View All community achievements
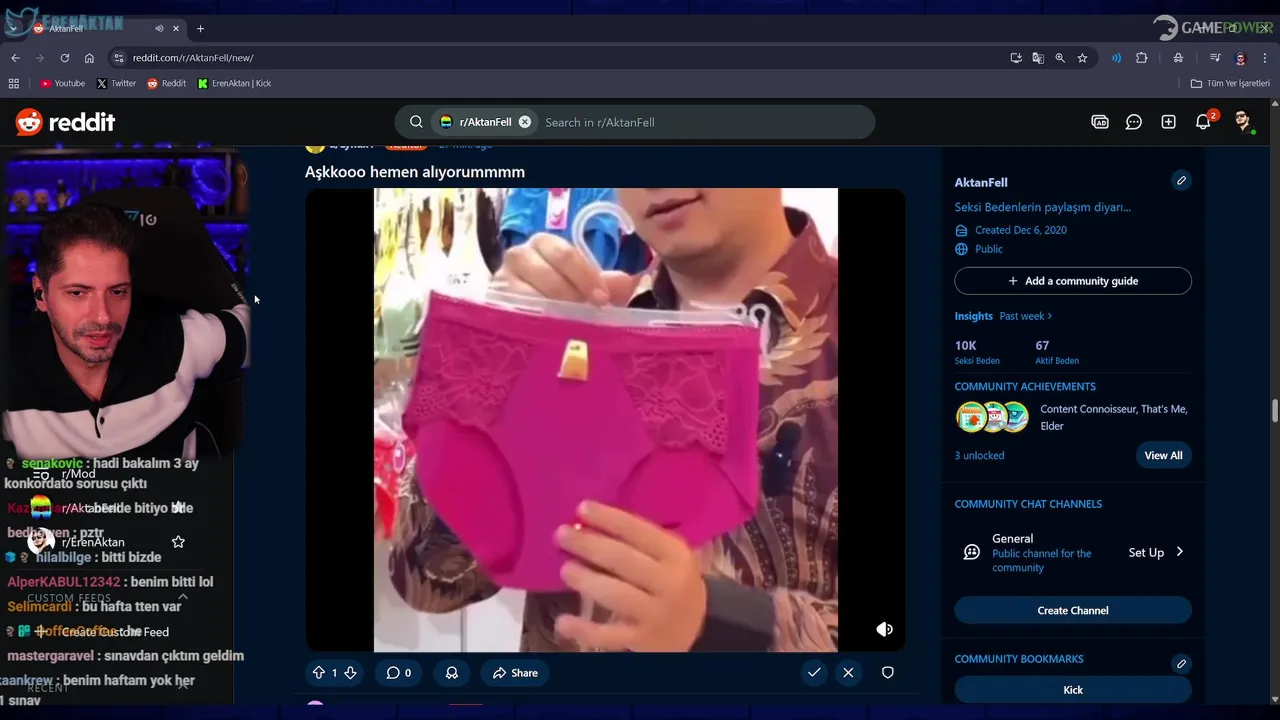This screenshot has width=1280, height=720. (1163, 455)
